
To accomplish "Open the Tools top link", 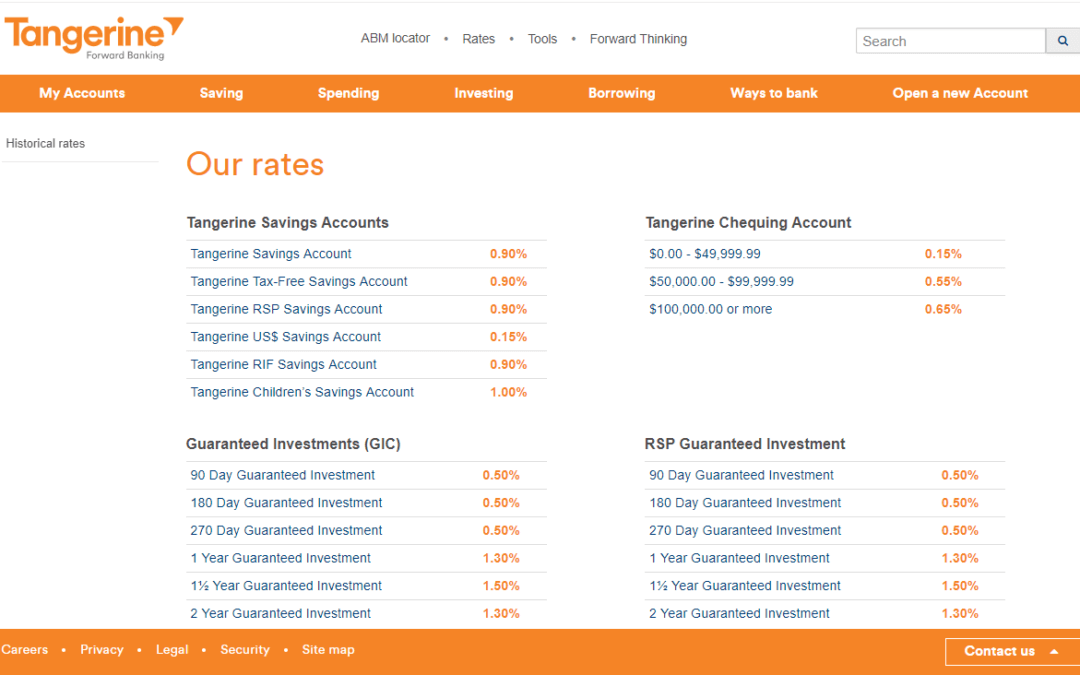I will click(542, 39).
